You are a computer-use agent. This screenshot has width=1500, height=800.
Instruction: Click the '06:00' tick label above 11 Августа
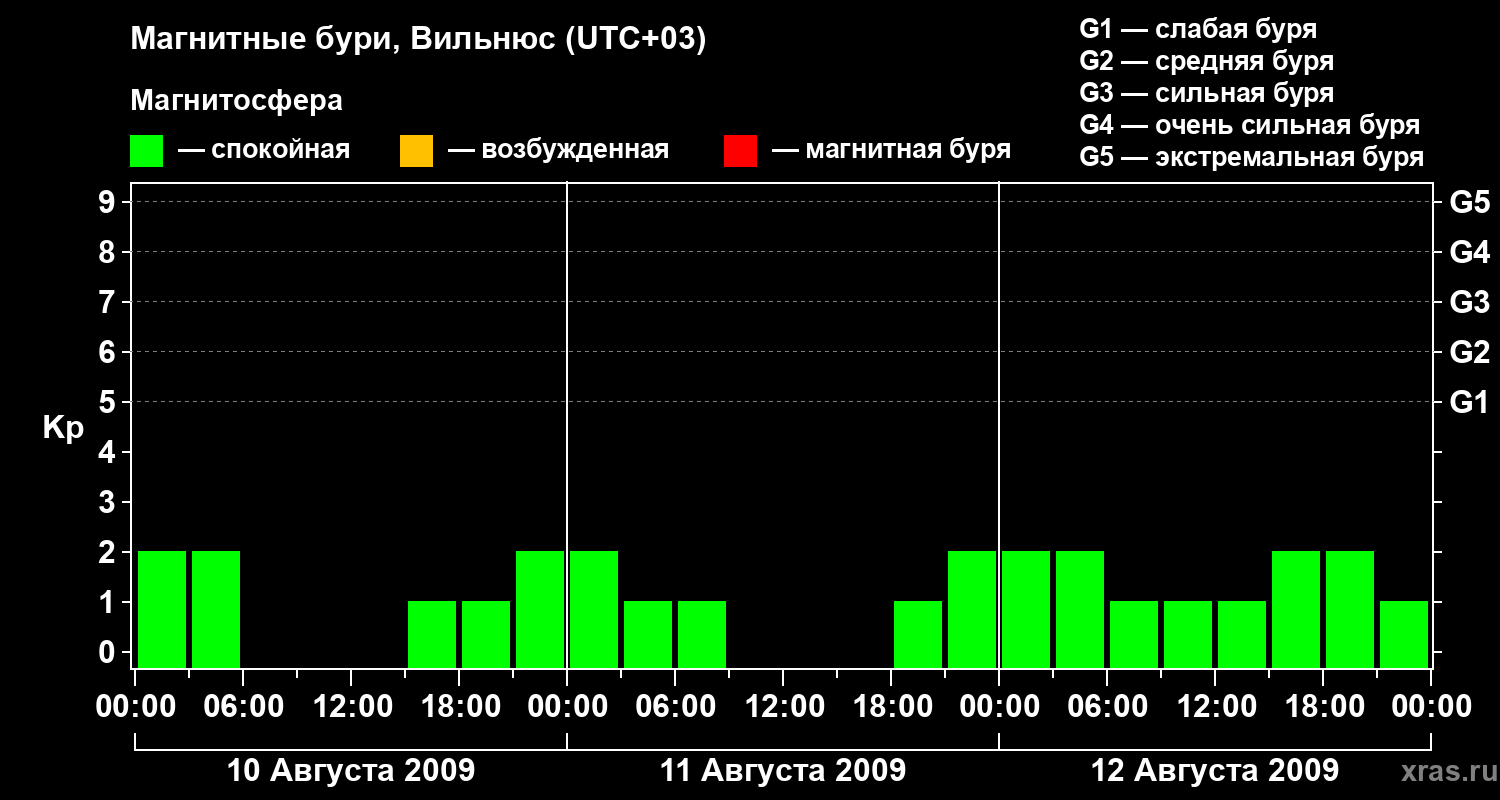tap(675, 707)
